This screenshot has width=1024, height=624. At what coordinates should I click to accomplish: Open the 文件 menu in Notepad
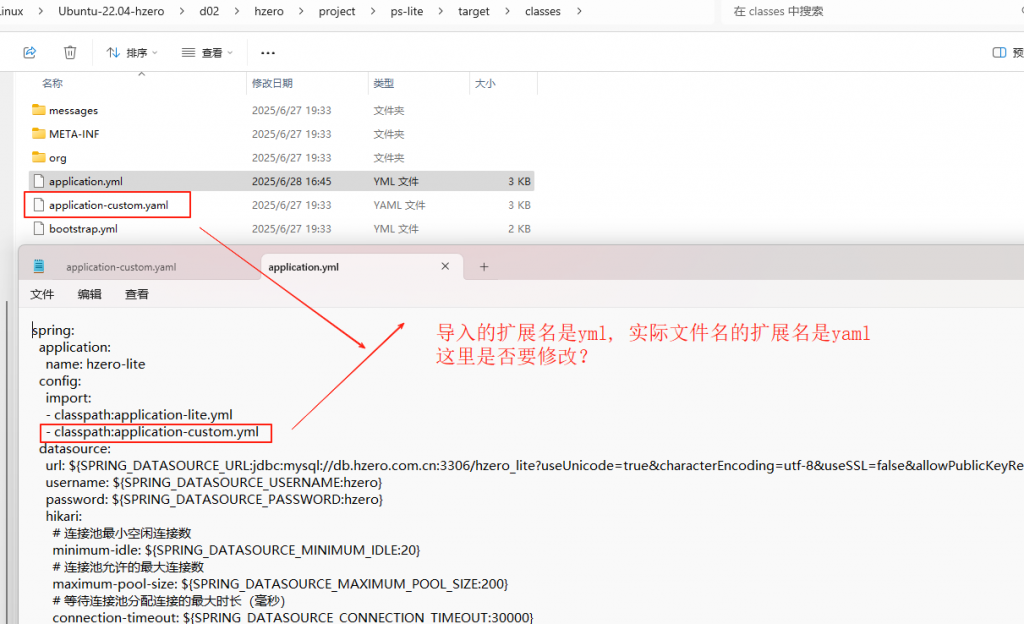coord(42,294)
